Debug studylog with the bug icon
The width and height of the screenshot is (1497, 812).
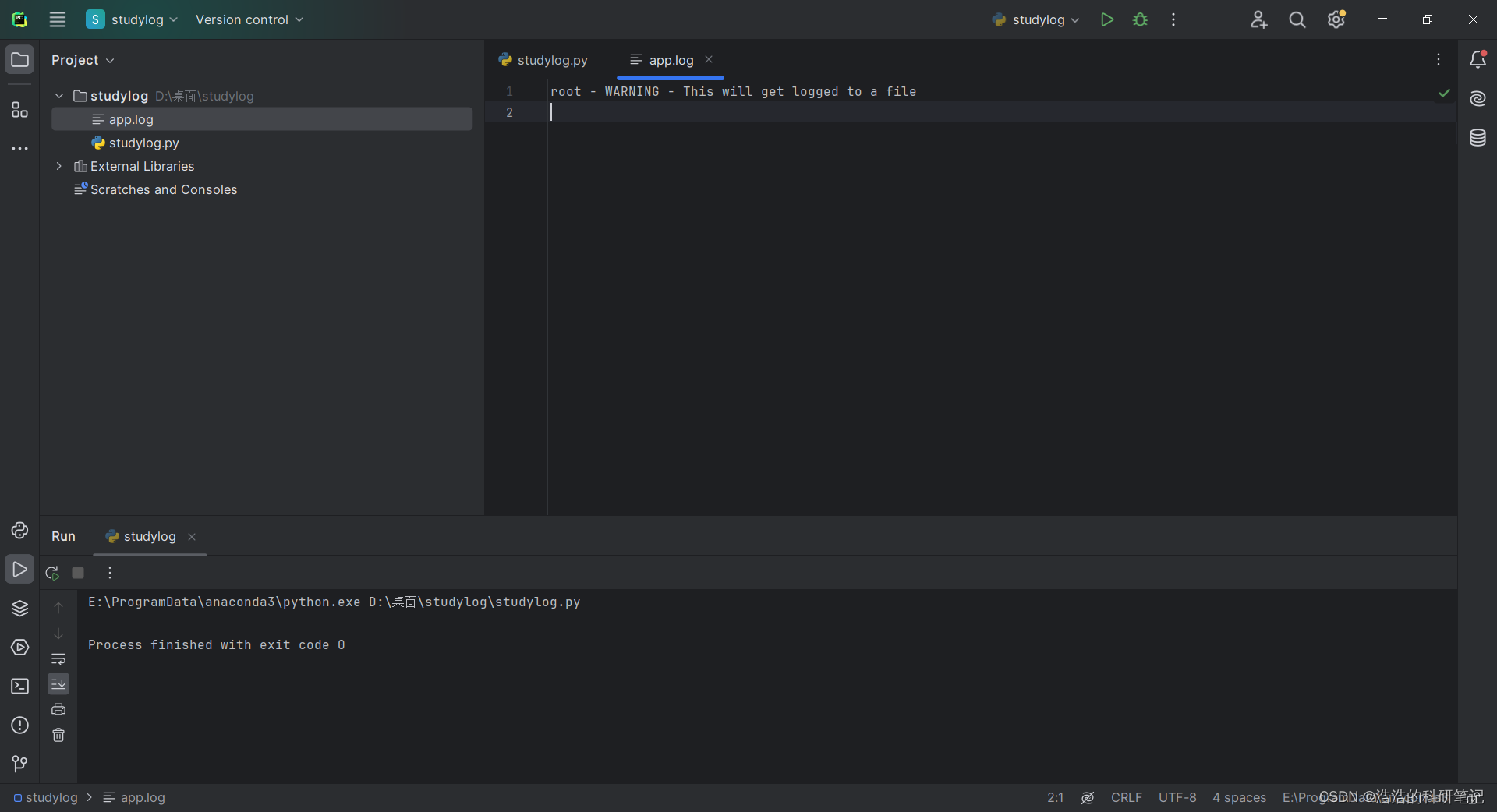[1140, 19]
